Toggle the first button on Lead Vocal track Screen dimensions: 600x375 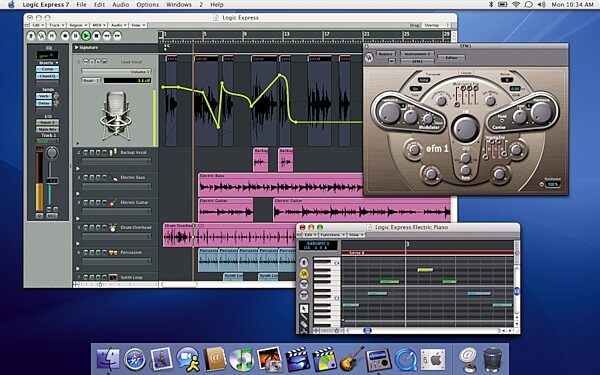coord(86,62)
